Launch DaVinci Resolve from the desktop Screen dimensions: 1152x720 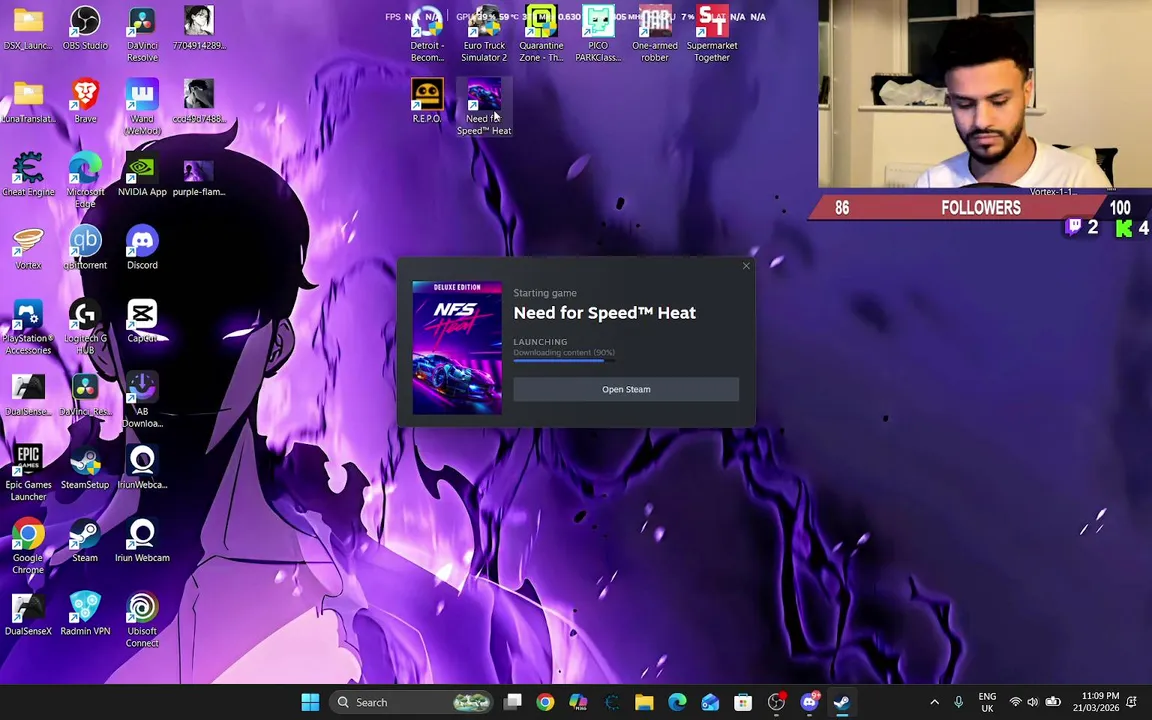pyautogui.click(x=142, y=34)
